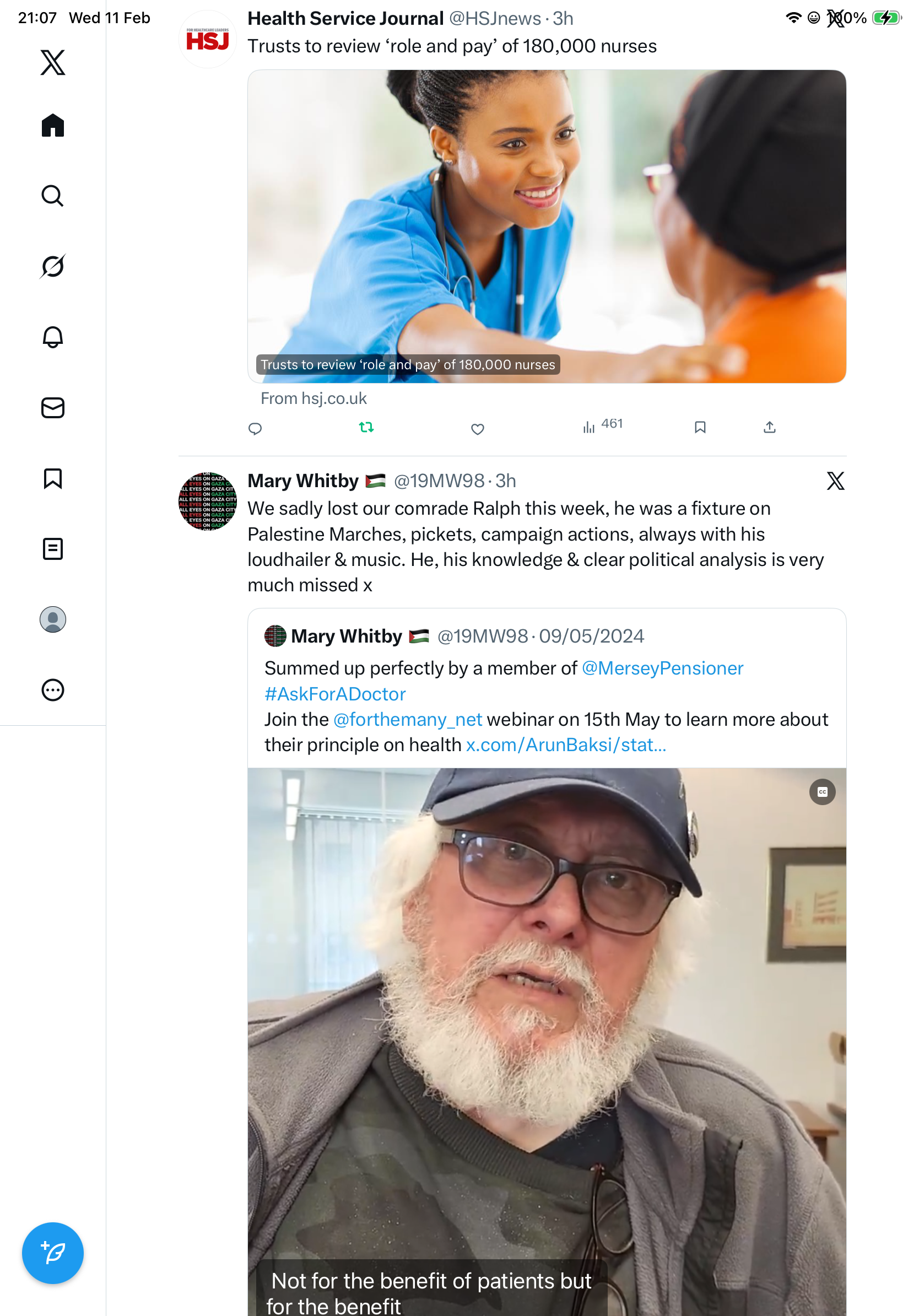Open the @MerseyPensioner mention link

click(x=662, y=668)
